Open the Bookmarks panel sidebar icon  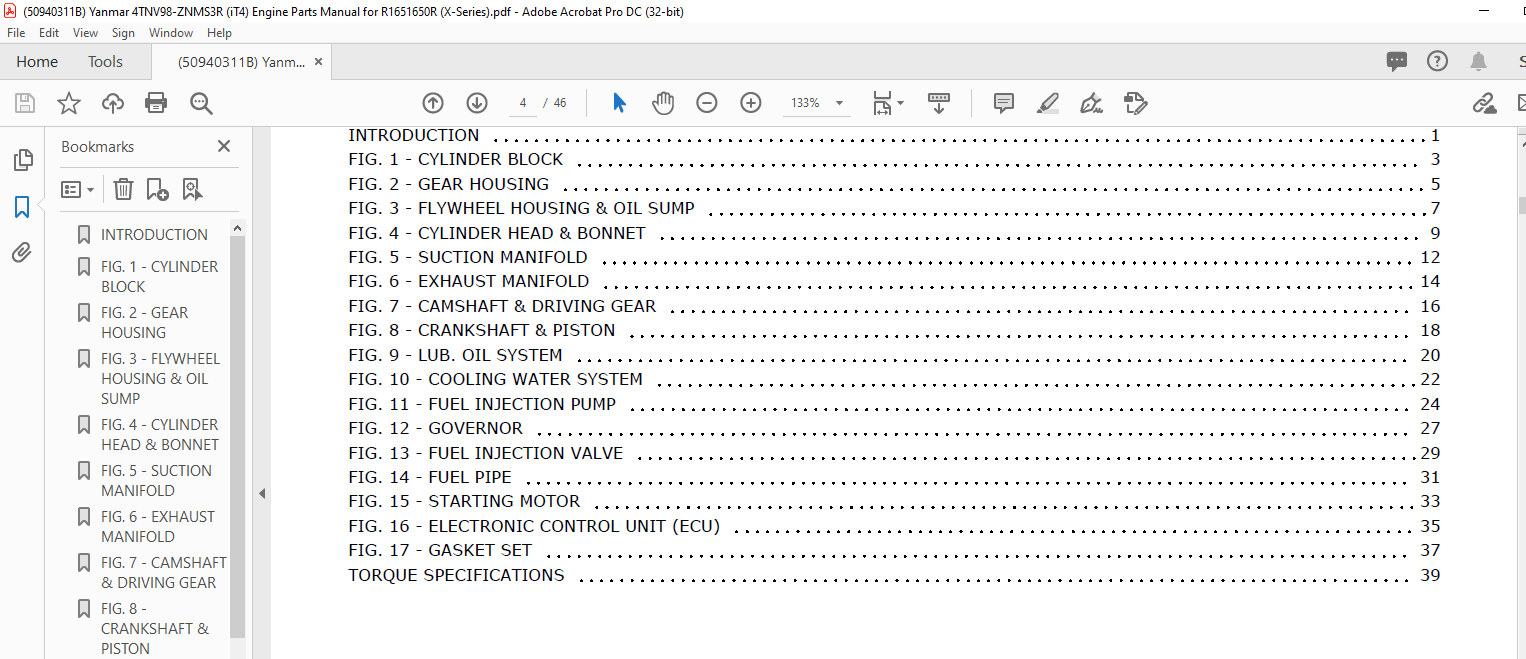click(22, 207)
